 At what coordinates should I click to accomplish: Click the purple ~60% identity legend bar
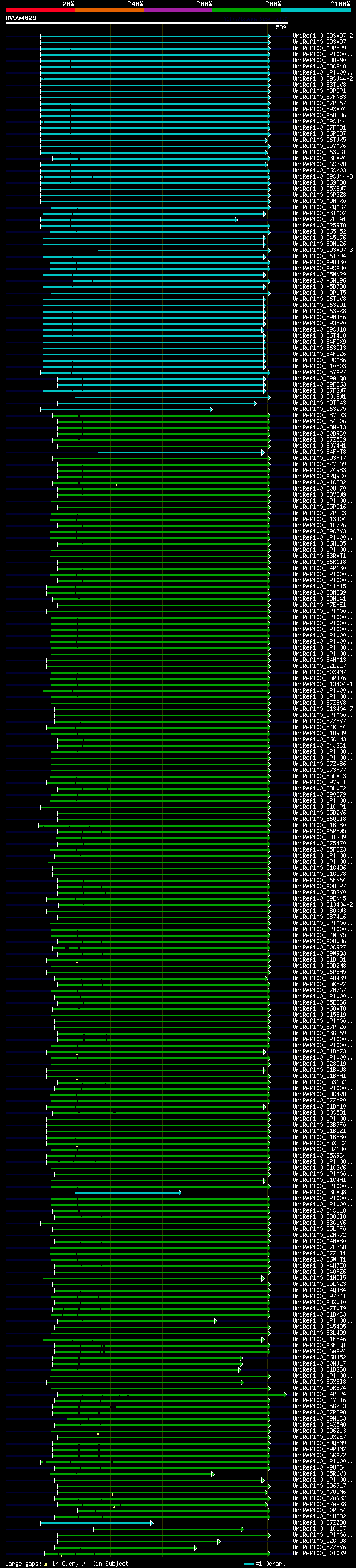(x=179, y=10)
